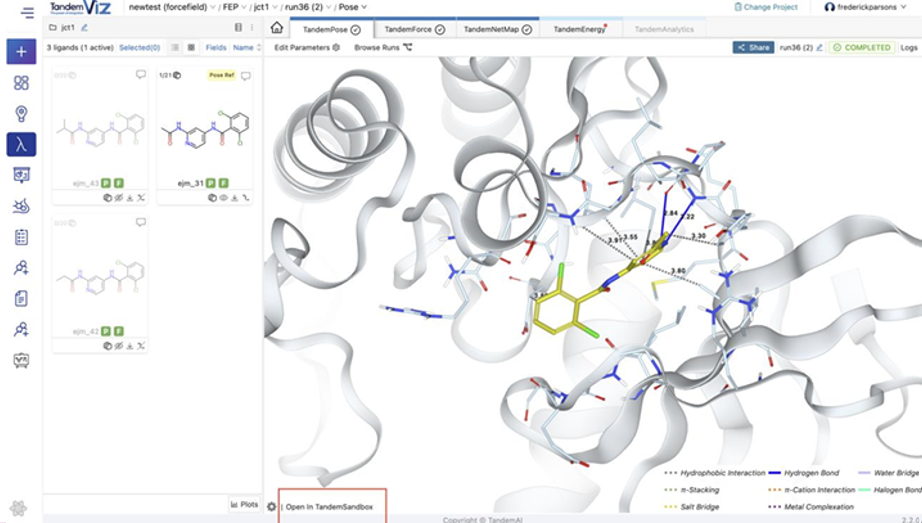Switch to the TandemForce tab
The image size is (922, 523).
(415, 29)
